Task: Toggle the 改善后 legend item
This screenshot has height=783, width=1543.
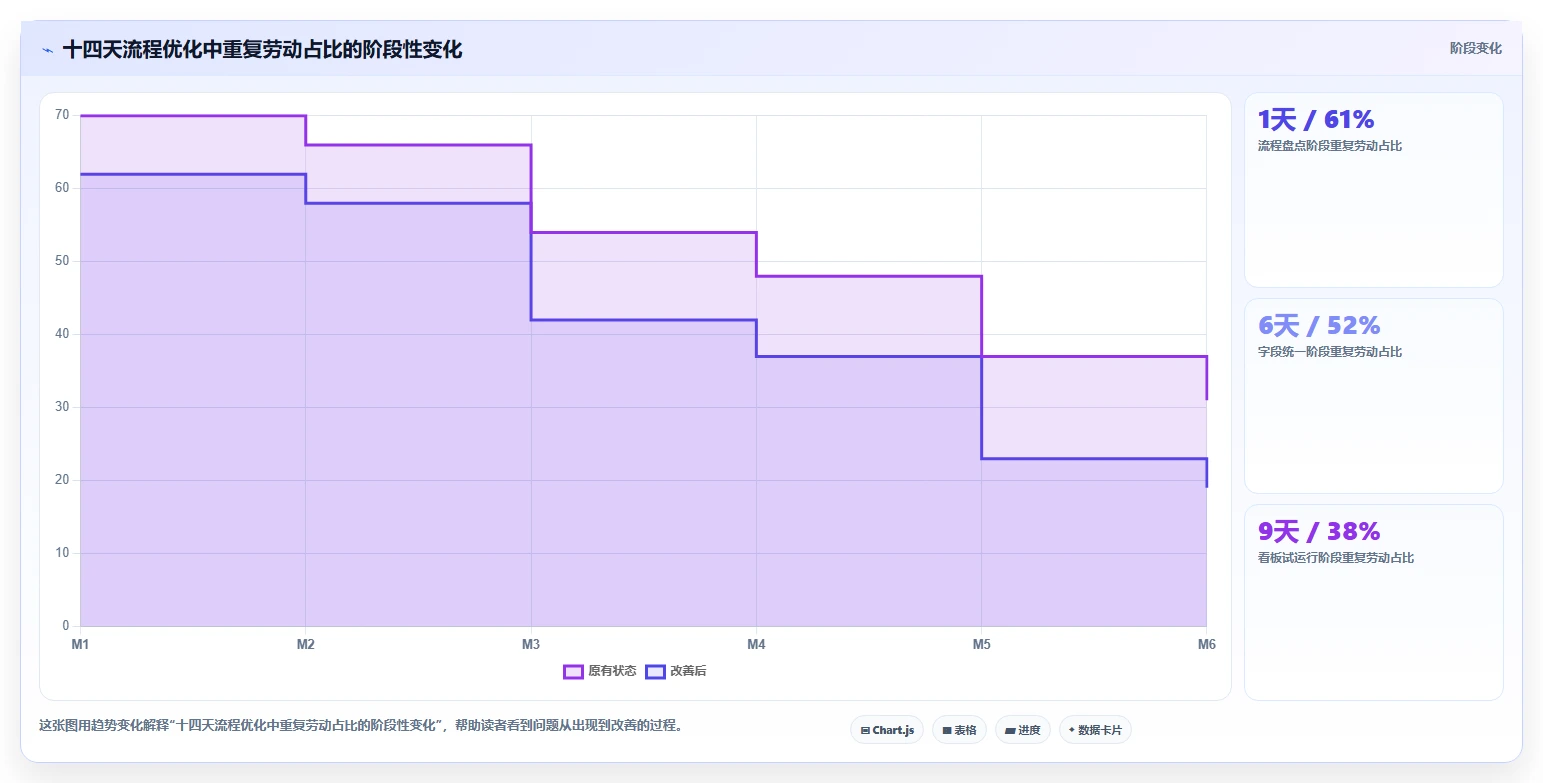Action: [676, 671]
